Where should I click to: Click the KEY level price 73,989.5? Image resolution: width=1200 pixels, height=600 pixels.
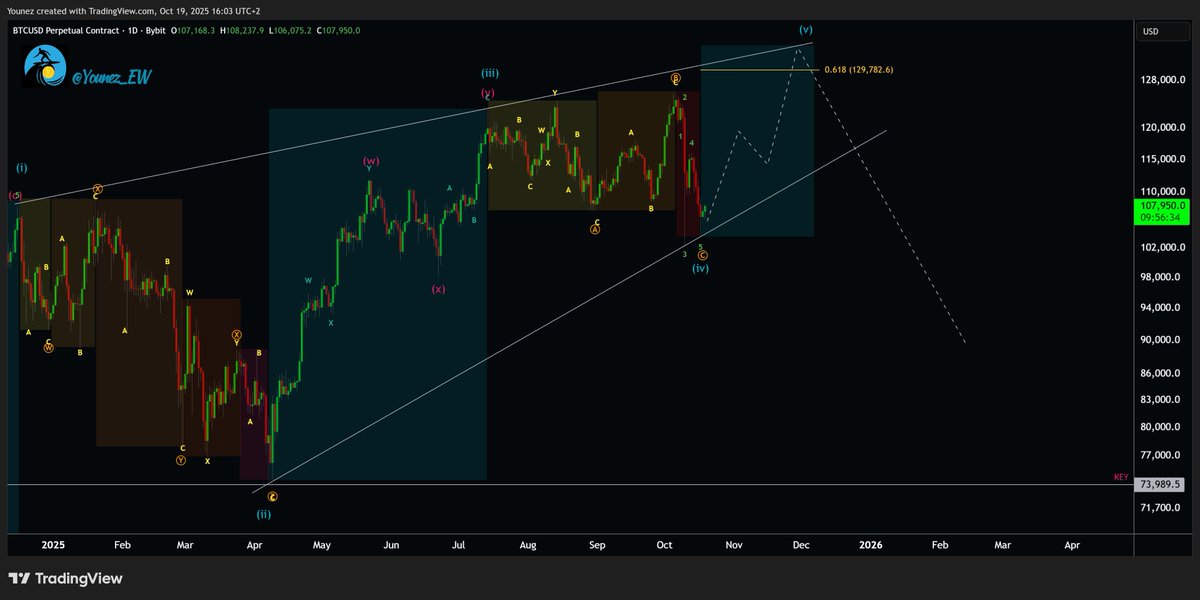click(1160, 484)
